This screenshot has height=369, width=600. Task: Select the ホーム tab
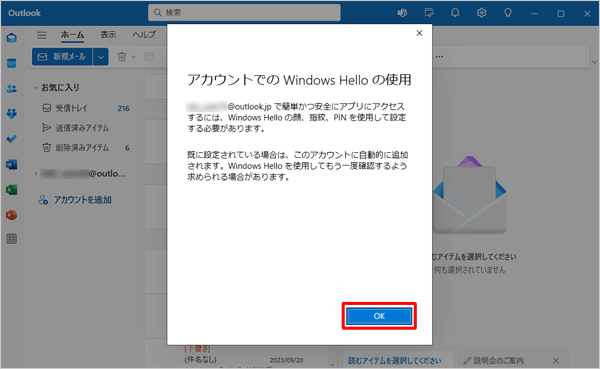tap(72, 35)
